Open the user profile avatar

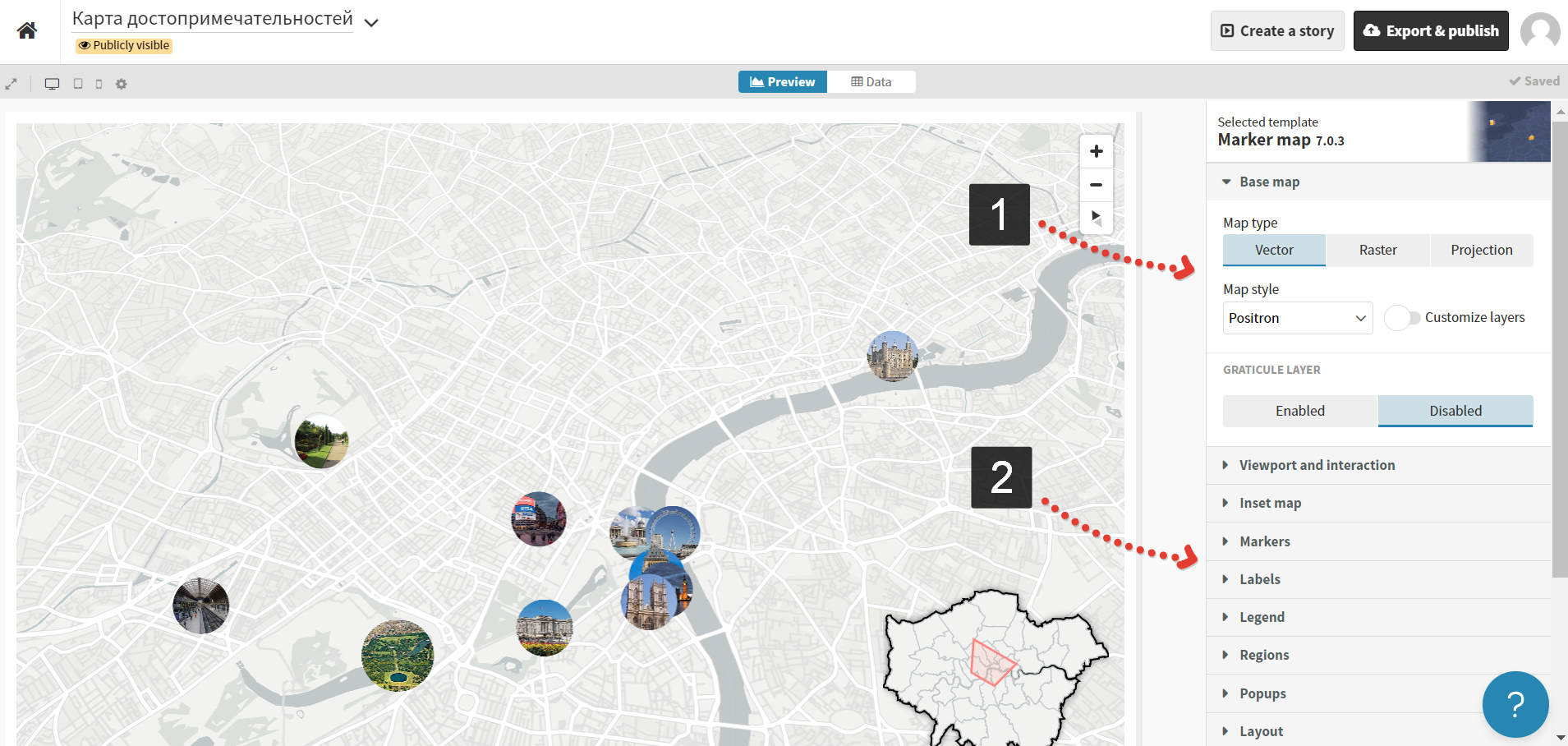point(1539,31)
